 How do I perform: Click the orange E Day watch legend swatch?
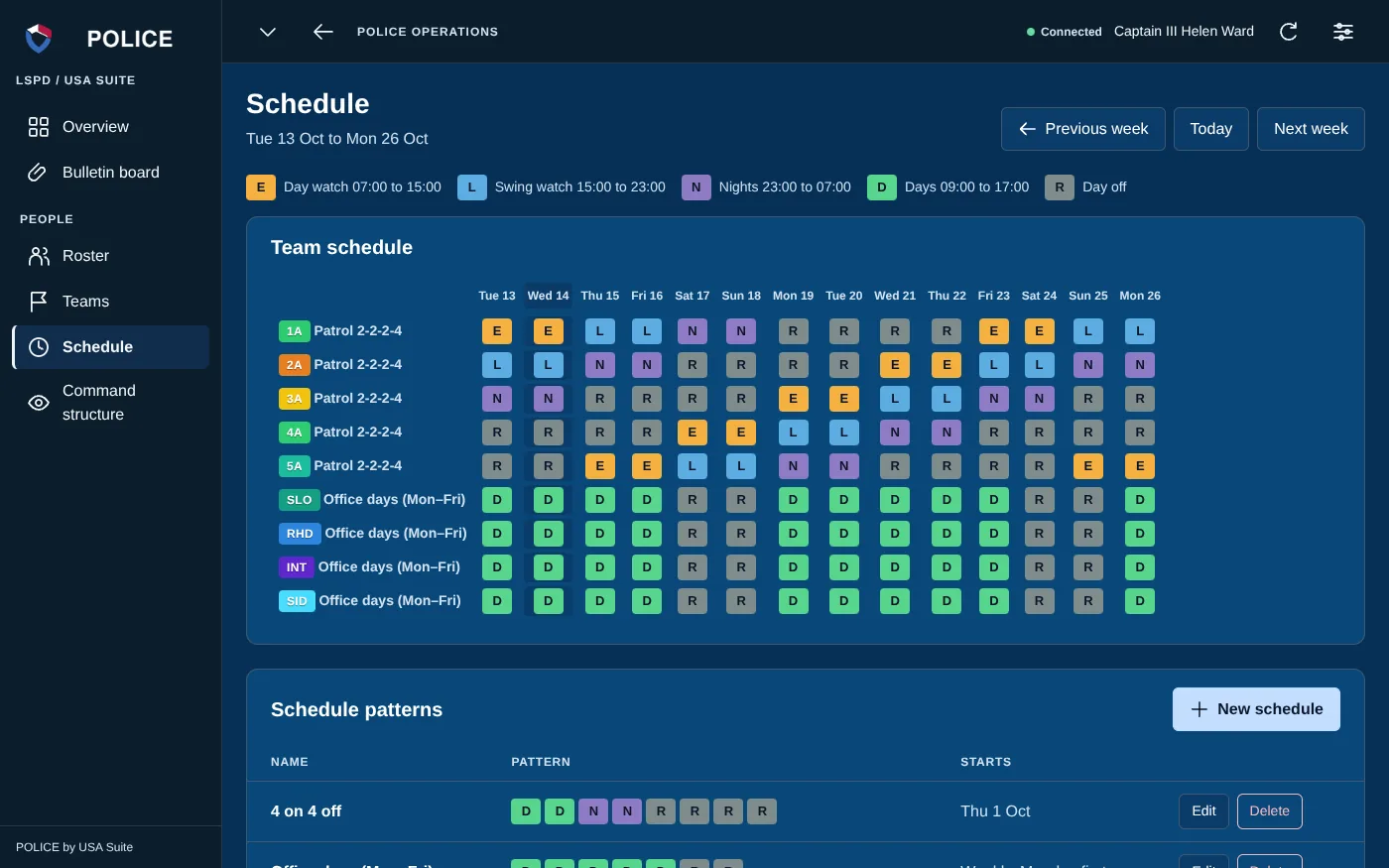(x=261, y=186)
